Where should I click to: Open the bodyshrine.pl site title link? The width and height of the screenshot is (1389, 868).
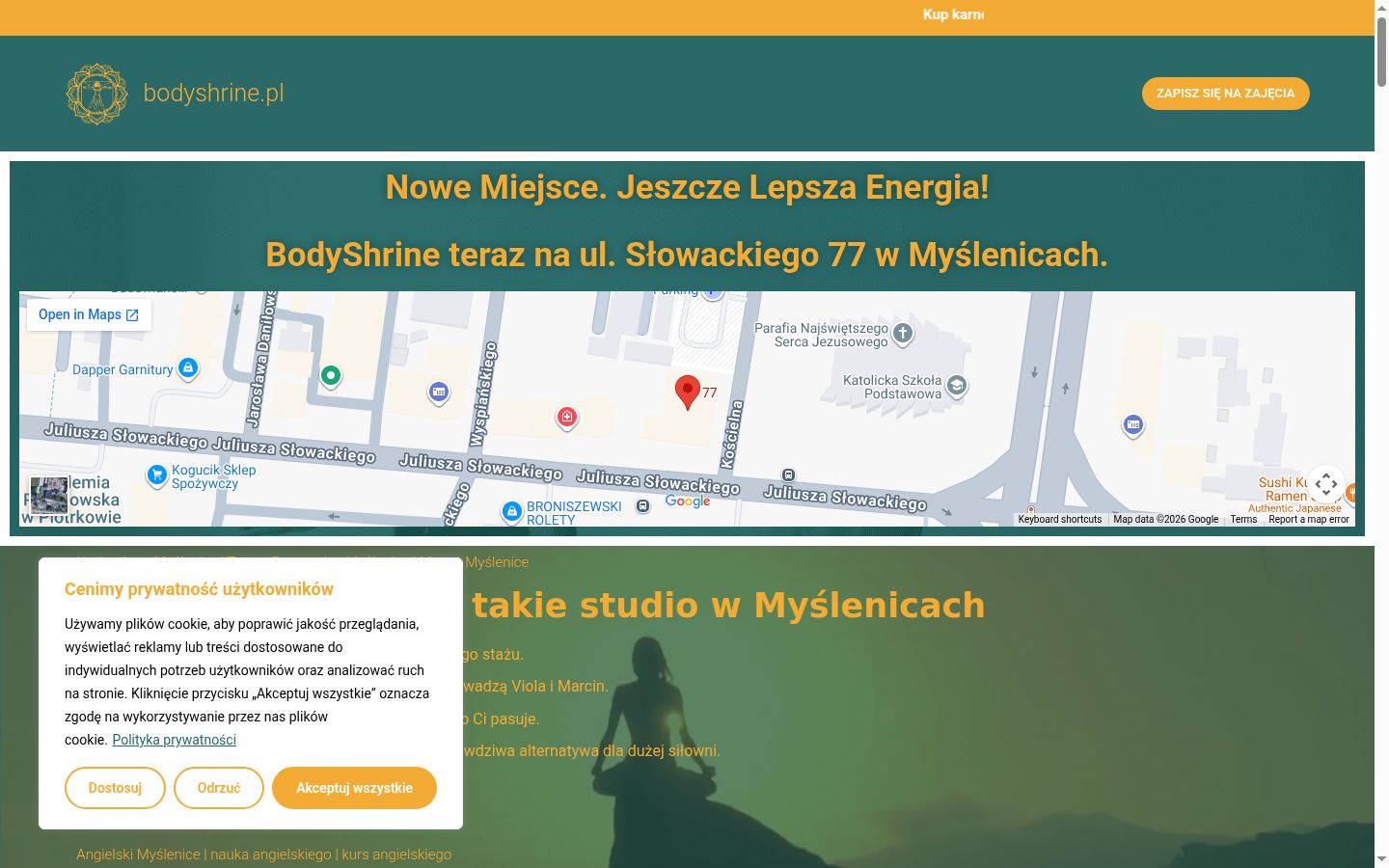[x=213, y=93]
